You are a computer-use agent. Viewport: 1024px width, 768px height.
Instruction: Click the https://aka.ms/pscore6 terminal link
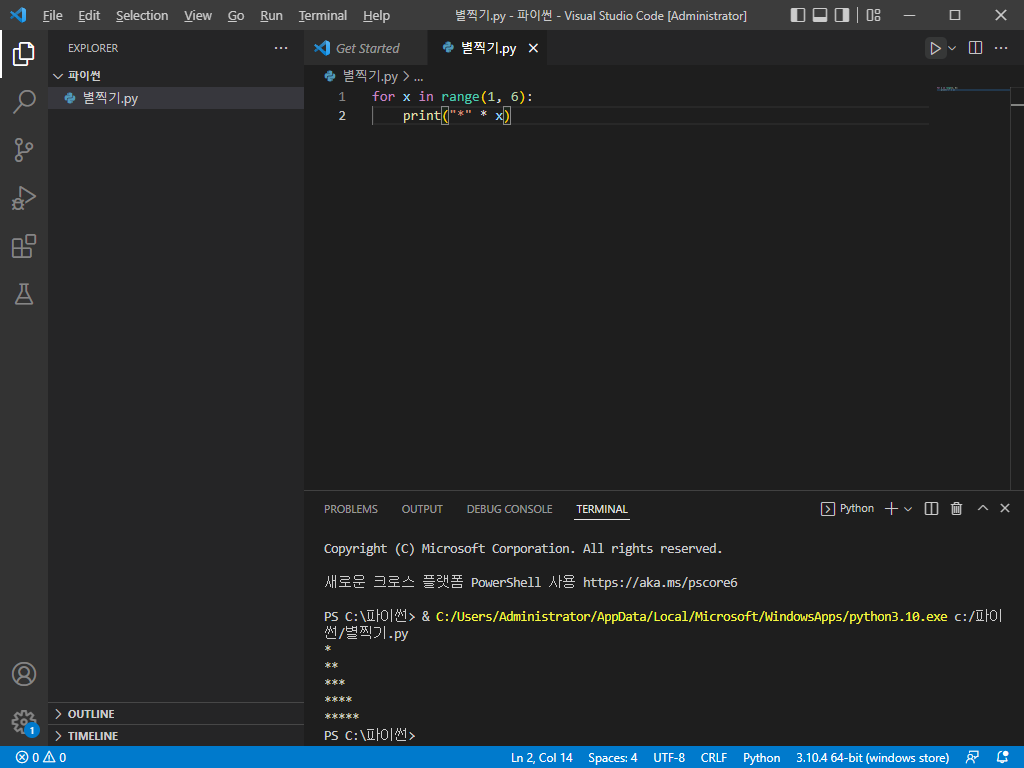click(660, 583)
